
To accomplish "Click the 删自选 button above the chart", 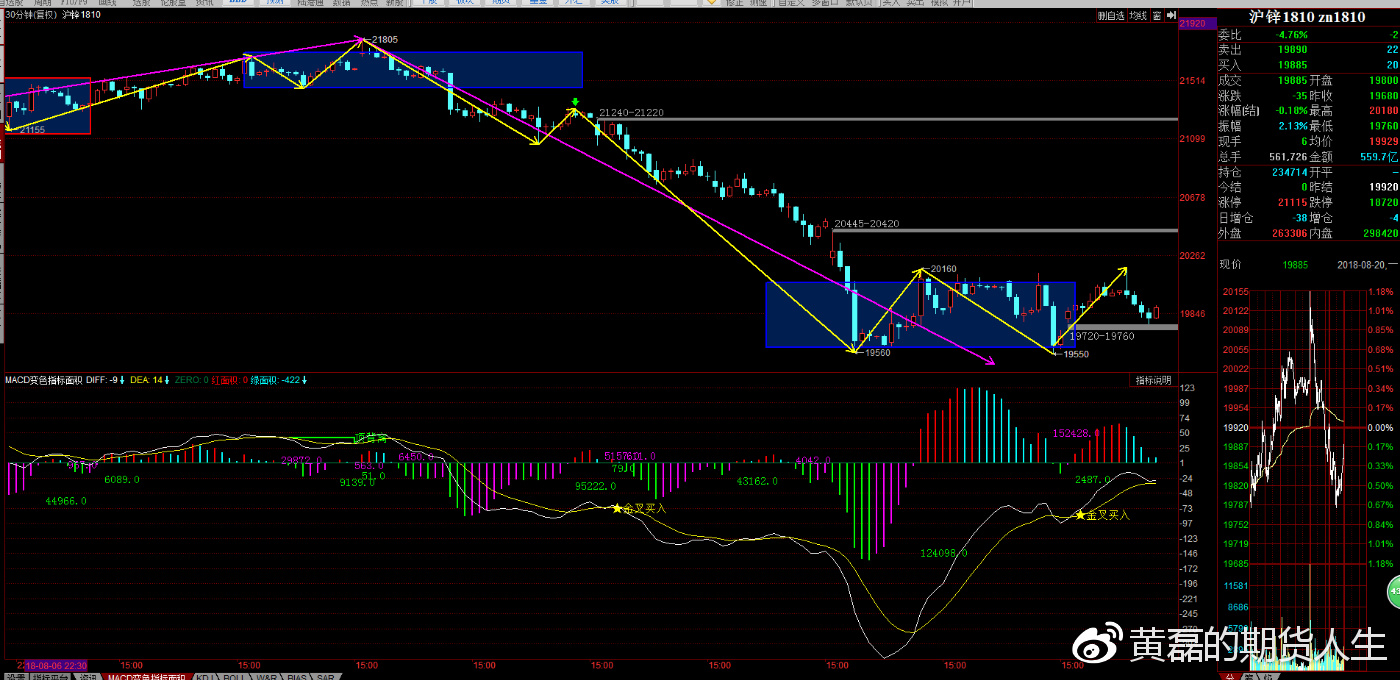I will [x=1111, y=16].
